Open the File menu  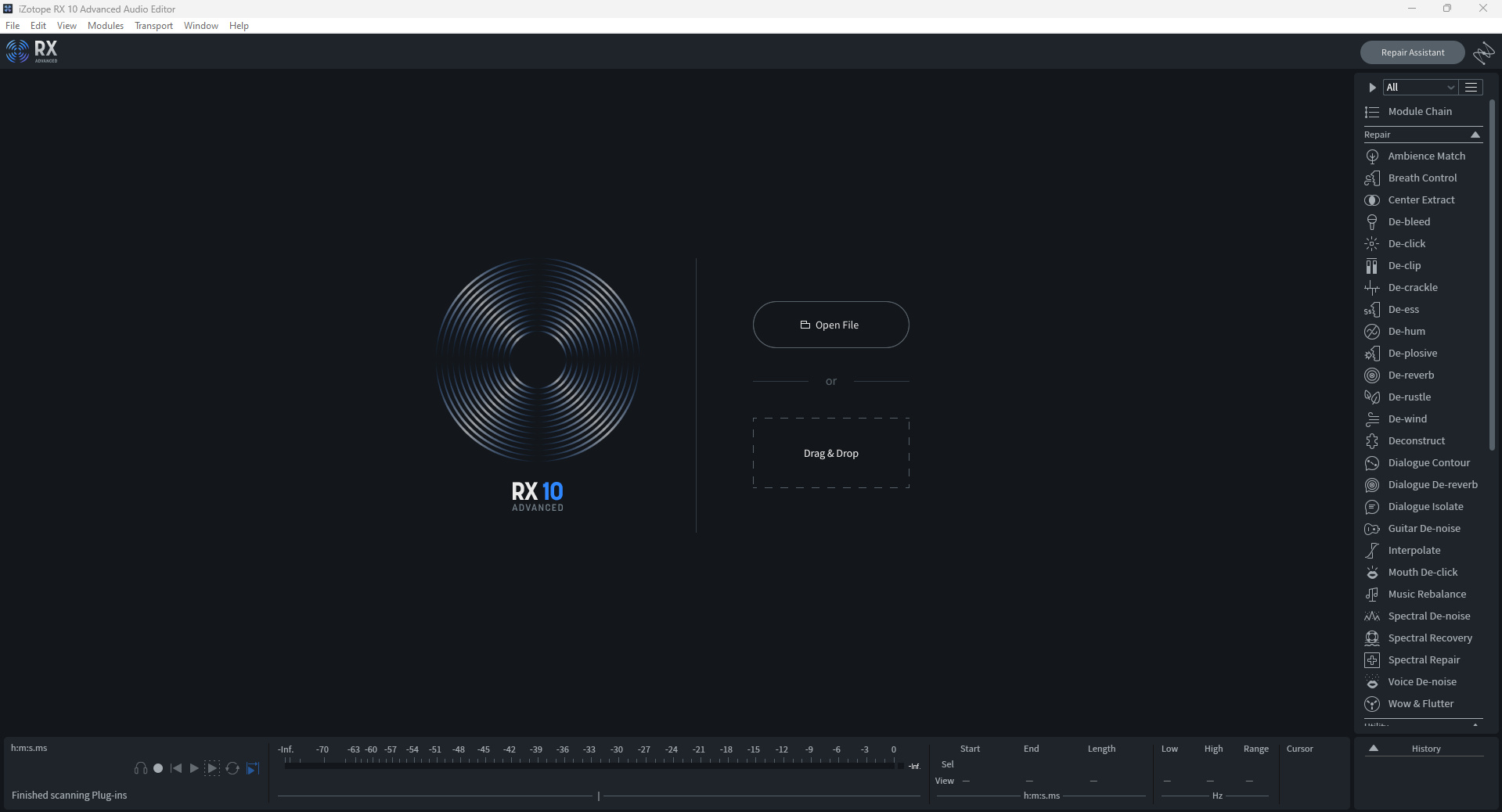point(13,26)
